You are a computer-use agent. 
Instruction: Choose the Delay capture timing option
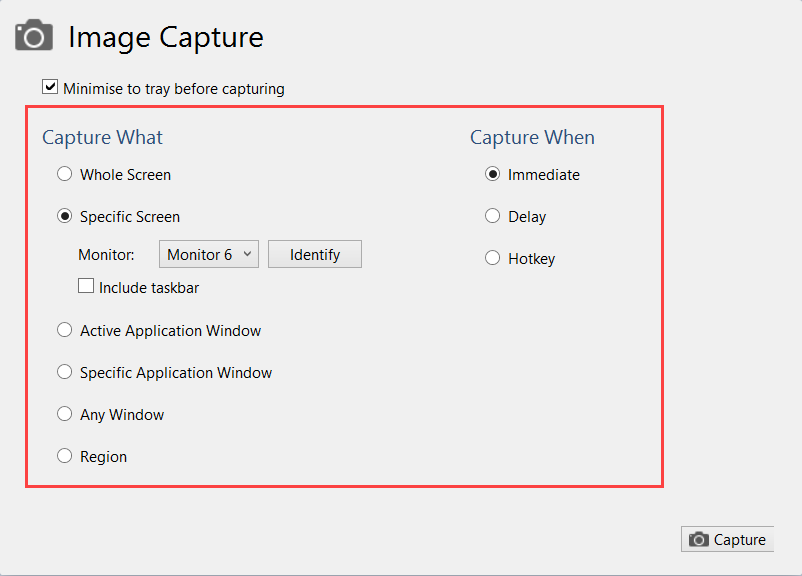click(x=492, y=216)
